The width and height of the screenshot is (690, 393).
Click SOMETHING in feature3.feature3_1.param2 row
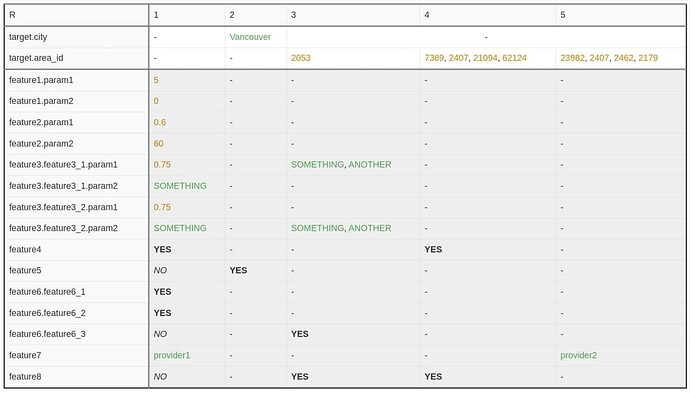coord(180,186)
